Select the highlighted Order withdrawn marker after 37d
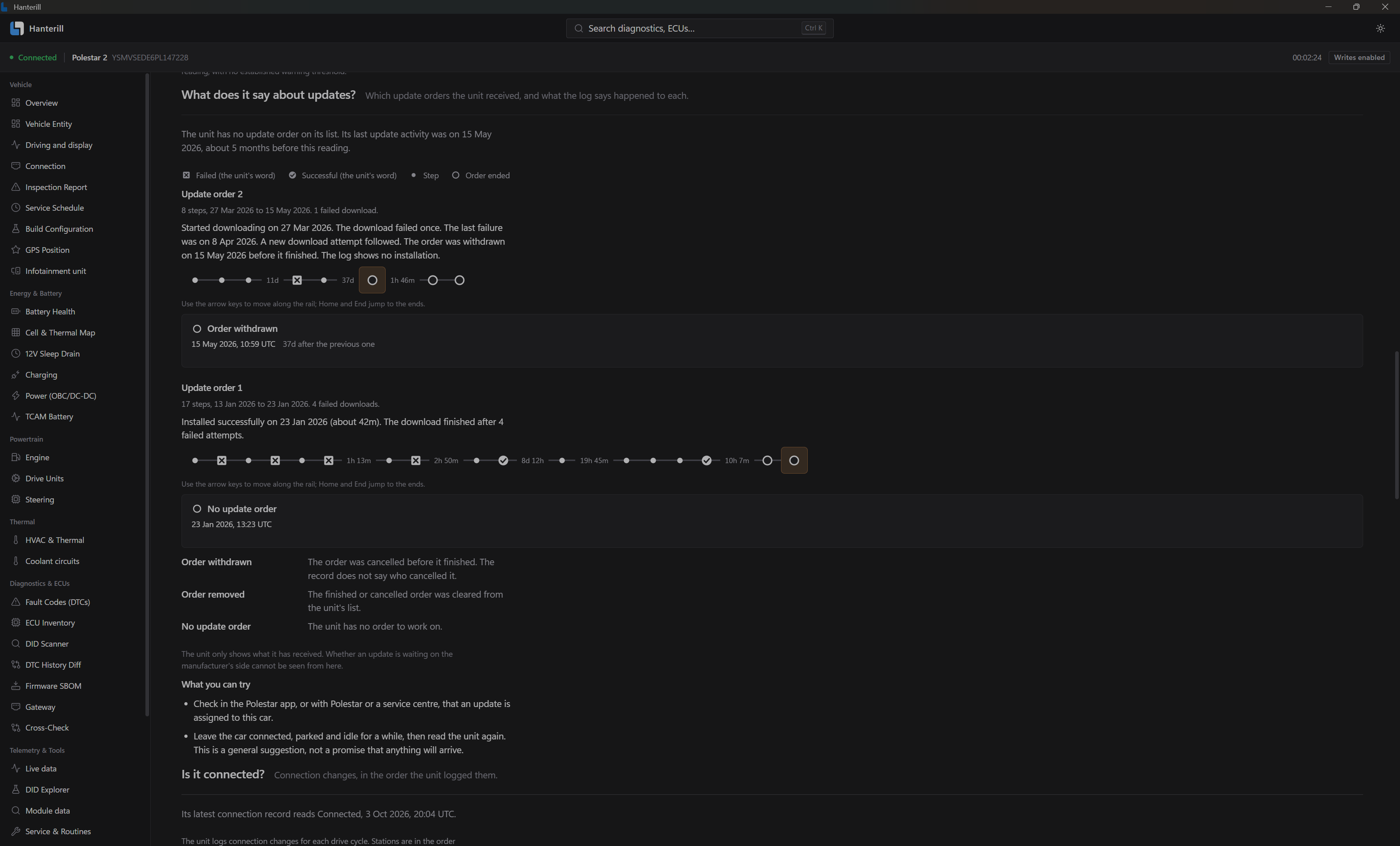Viewport: 1400px width, 846px height. pyautogui.click(x=372, y=280)
